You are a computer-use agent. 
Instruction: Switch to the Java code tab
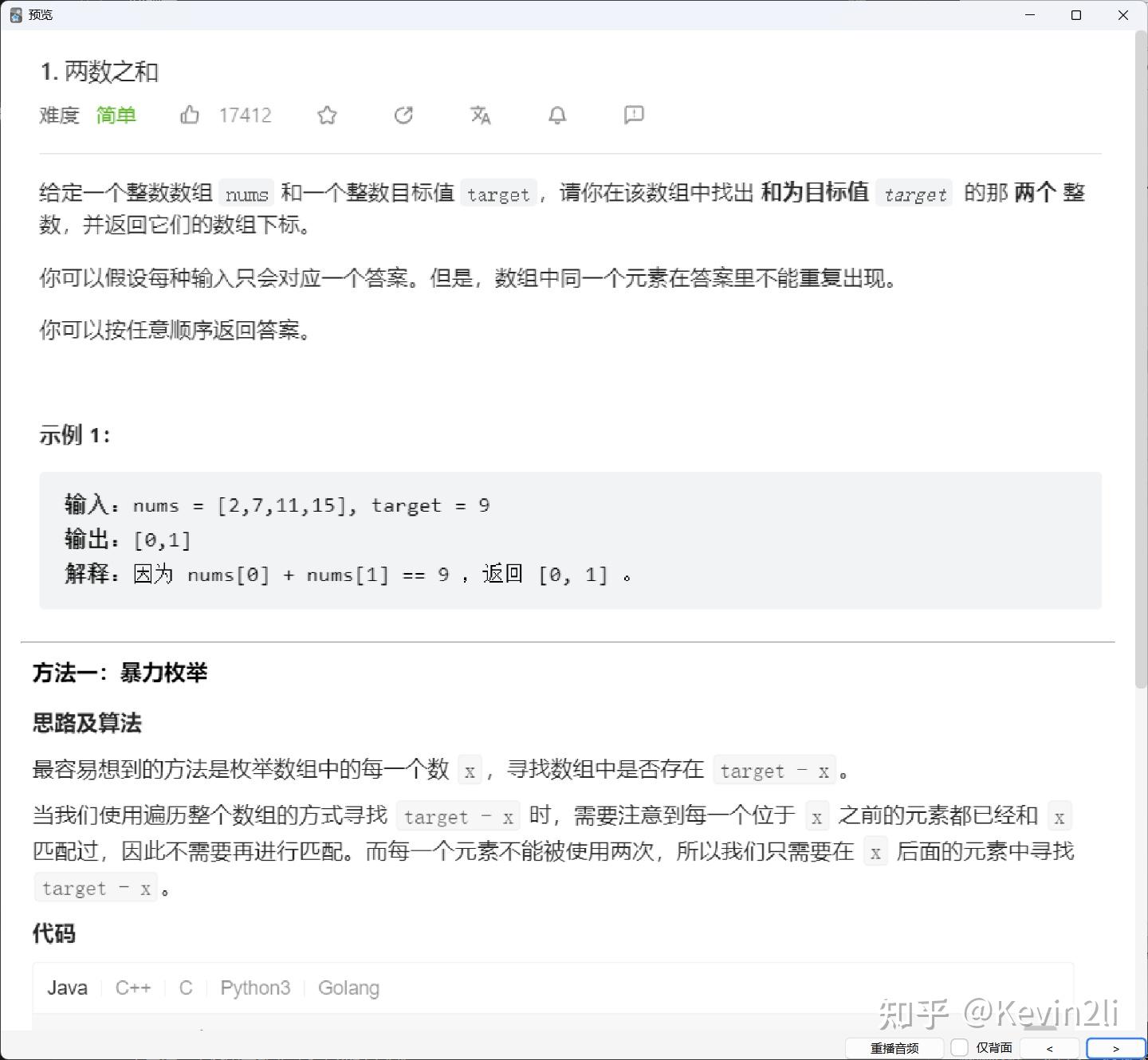pos(67,987)
